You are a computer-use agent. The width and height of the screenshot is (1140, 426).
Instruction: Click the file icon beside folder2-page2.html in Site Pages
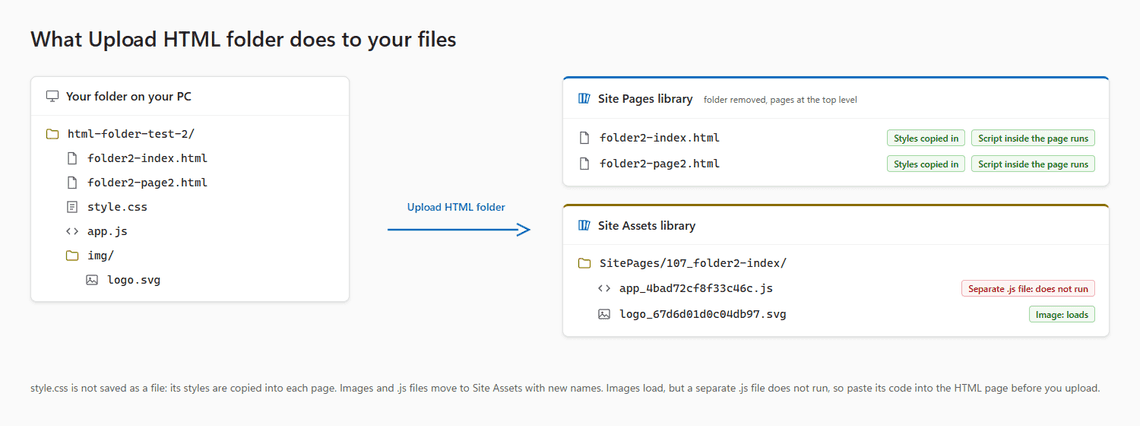[x=584, y=164]
